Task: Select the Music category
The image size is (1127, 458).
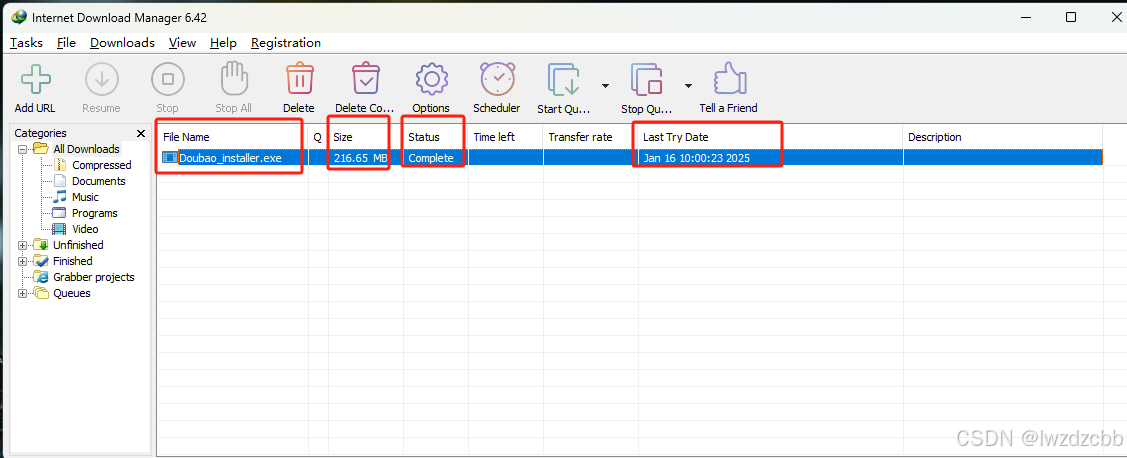Action: [x=86, y=197]
